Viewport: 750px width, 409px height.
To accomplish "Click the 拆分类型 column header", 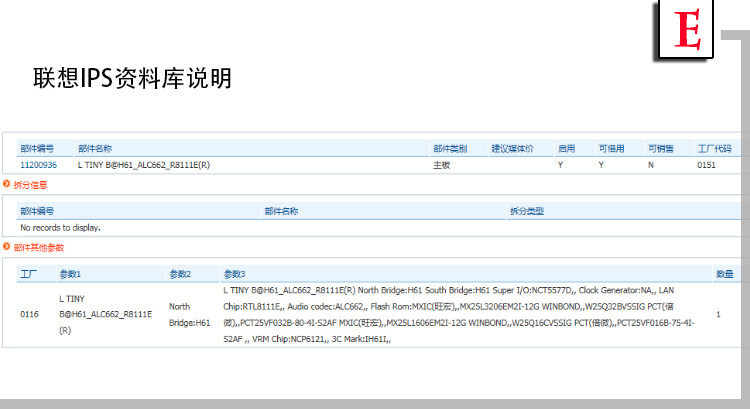I will click(x=527, y=211).
